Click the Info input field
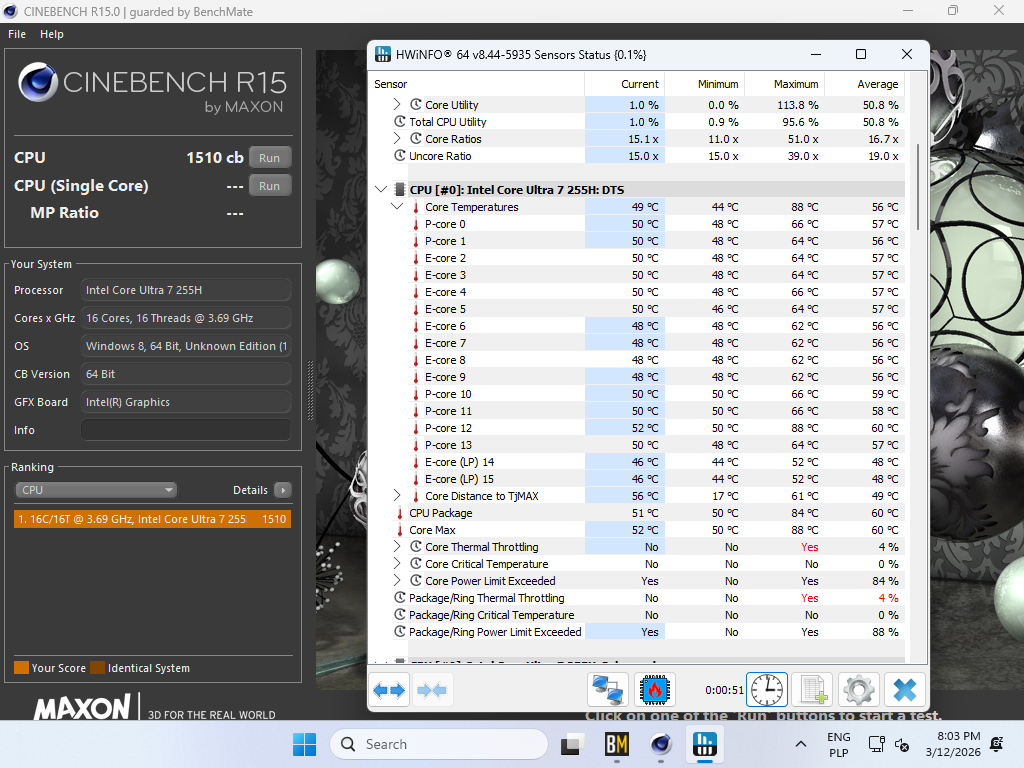 coord(185,430)
